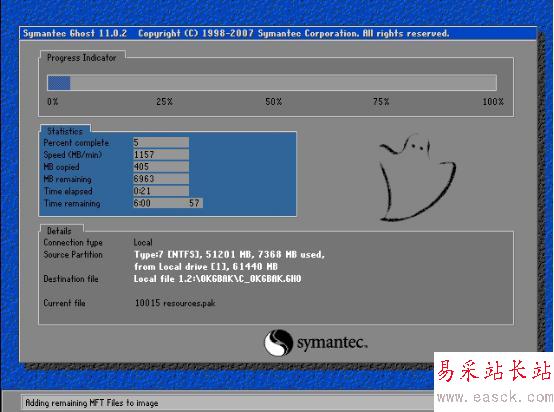The width and height of the screenshot is (554, 412).
Task: Click the Time elapsed value '0:21'
Action: tap(142, 191)
